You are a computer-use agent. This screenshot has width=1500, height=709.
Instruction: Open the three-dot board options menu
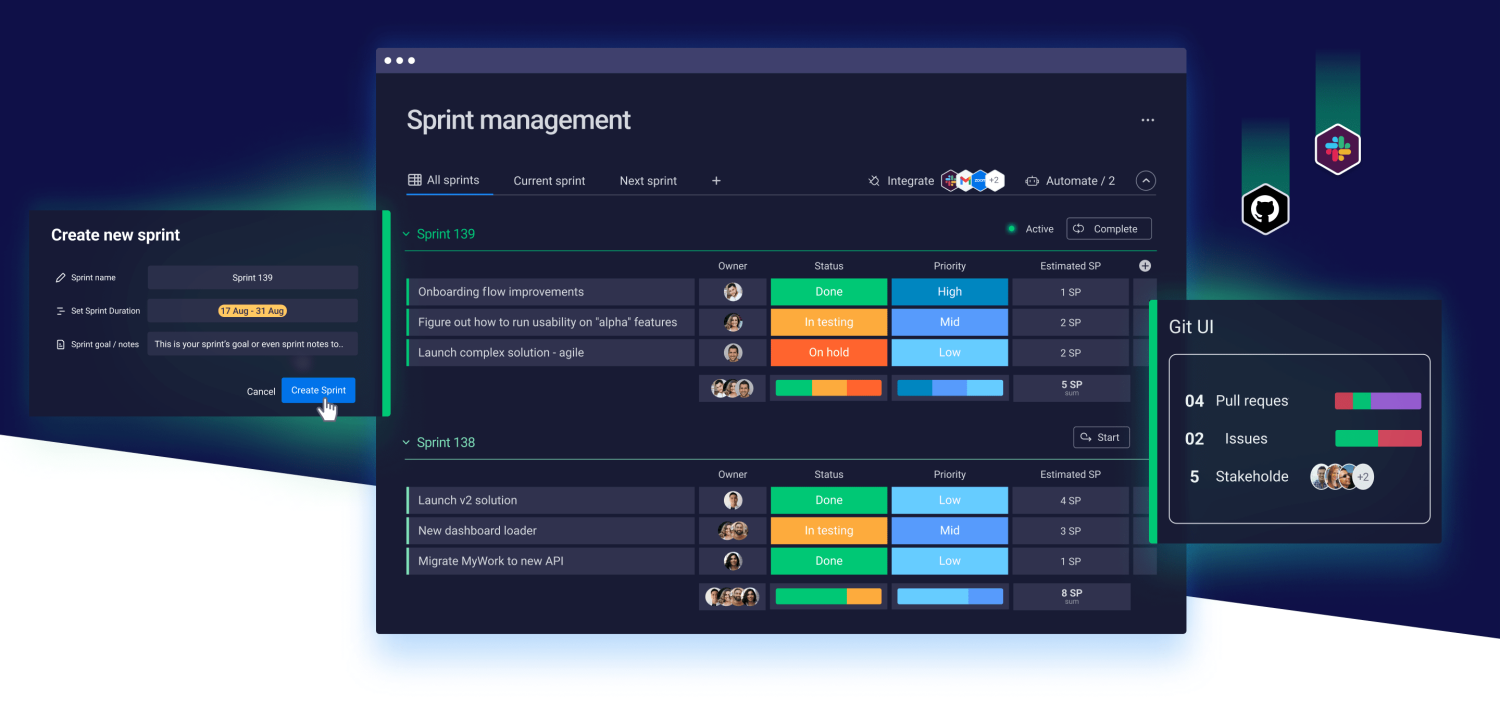[1148, 120]
